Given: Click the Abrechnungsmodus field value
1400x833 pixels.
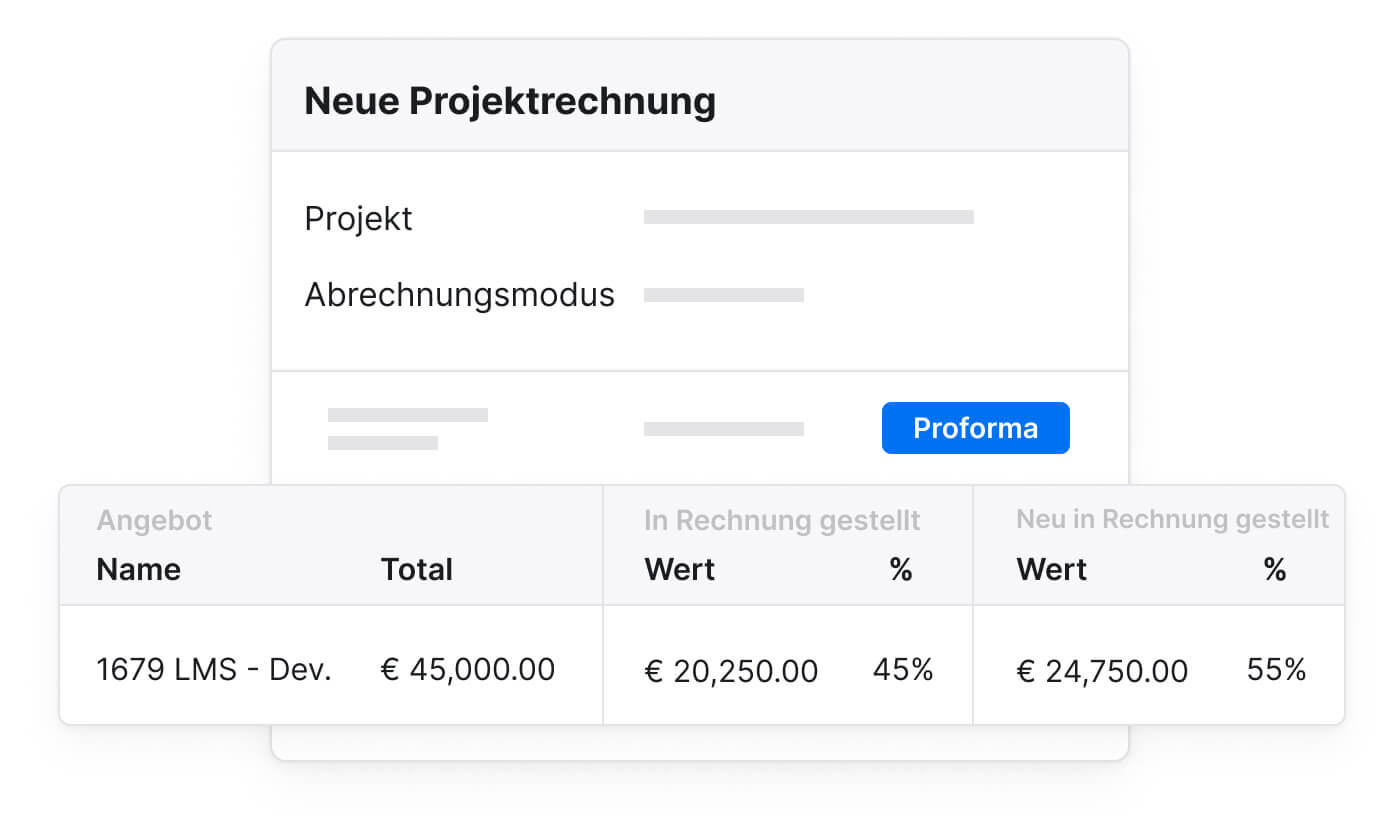Looking at the screenshot, I should click(724, 295).
